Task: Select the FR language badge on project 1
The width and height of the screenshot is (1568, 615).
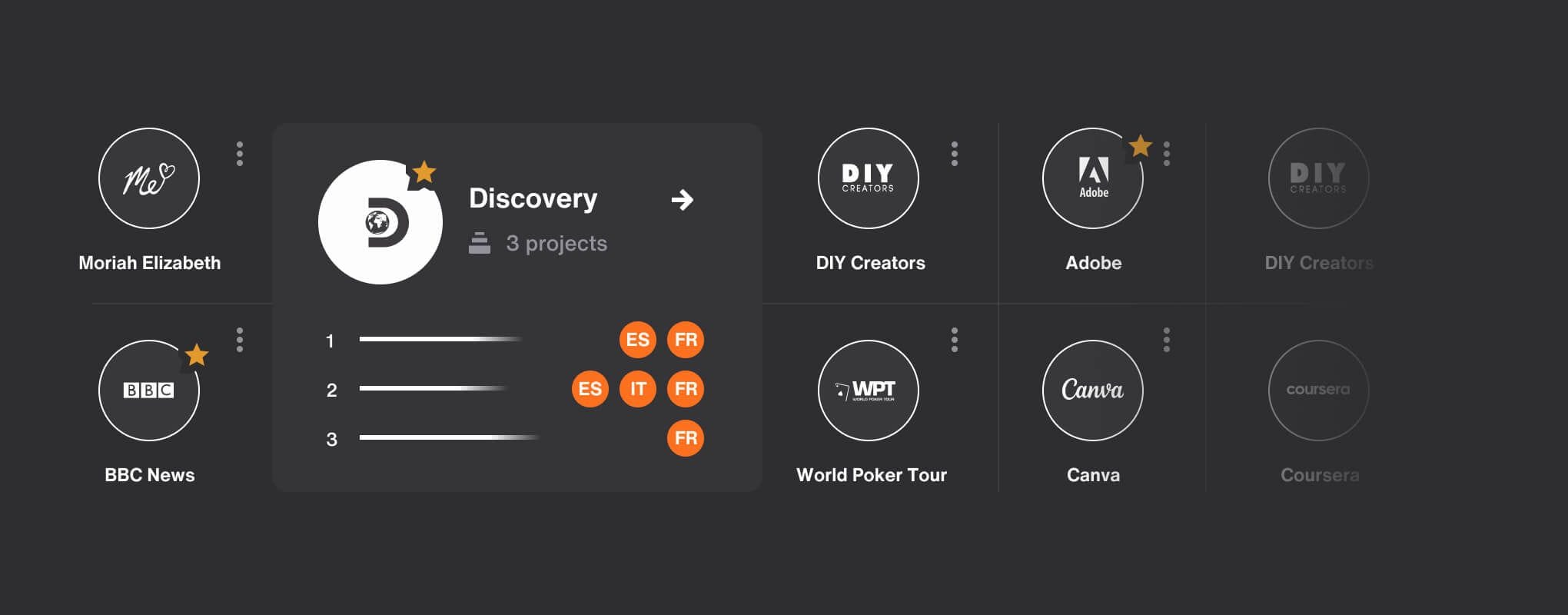Action: coord(686,340)
